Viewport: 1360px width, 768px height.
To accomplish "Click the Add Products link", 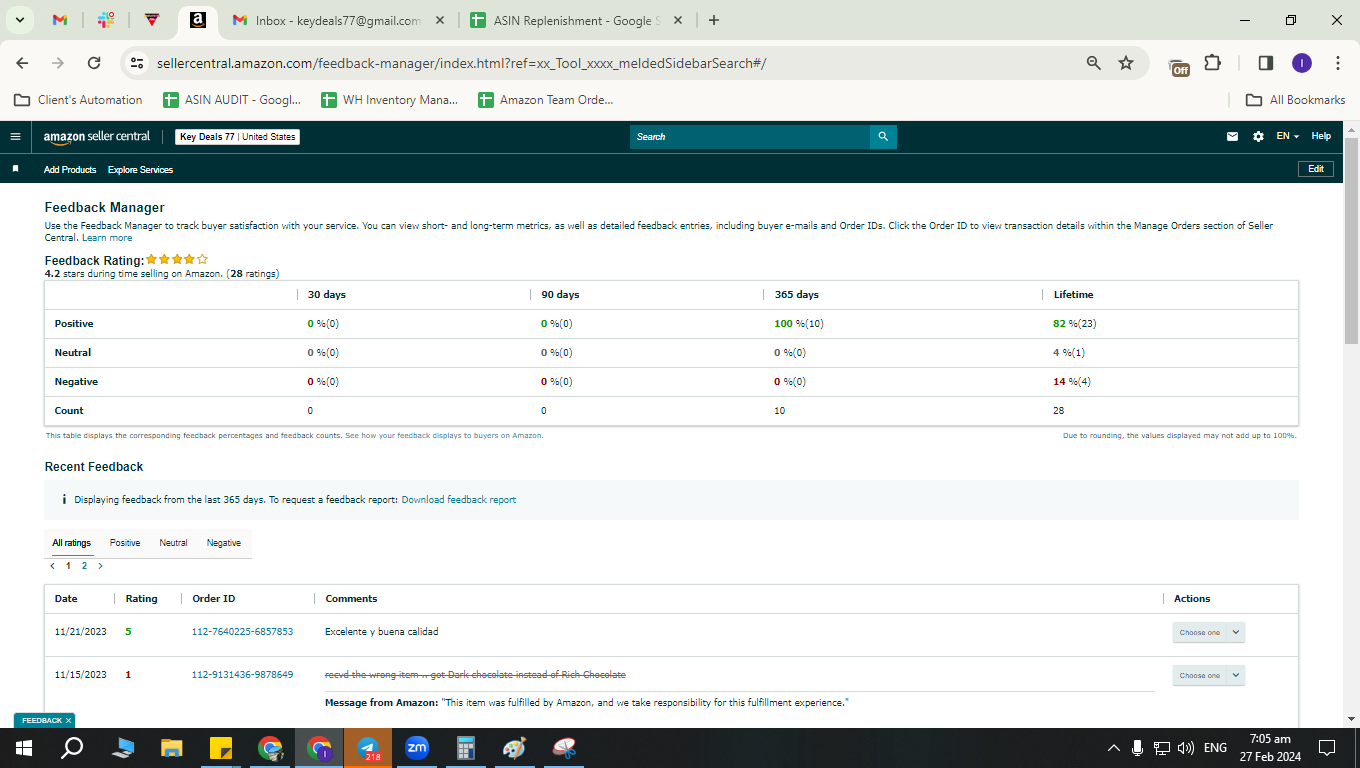I will [70, 170].
